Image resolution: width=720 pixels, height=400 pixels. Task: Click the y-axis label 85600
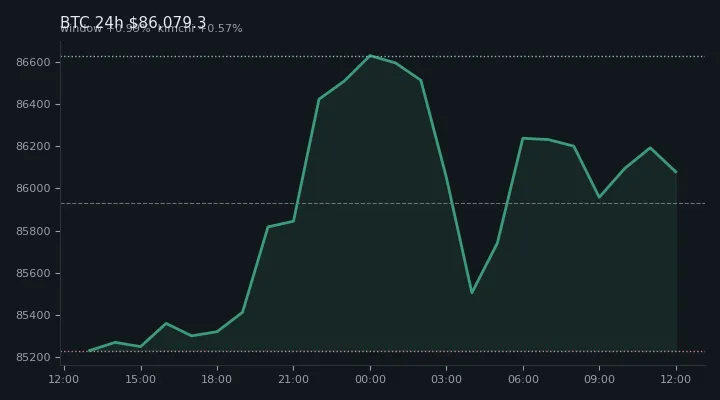33,274
